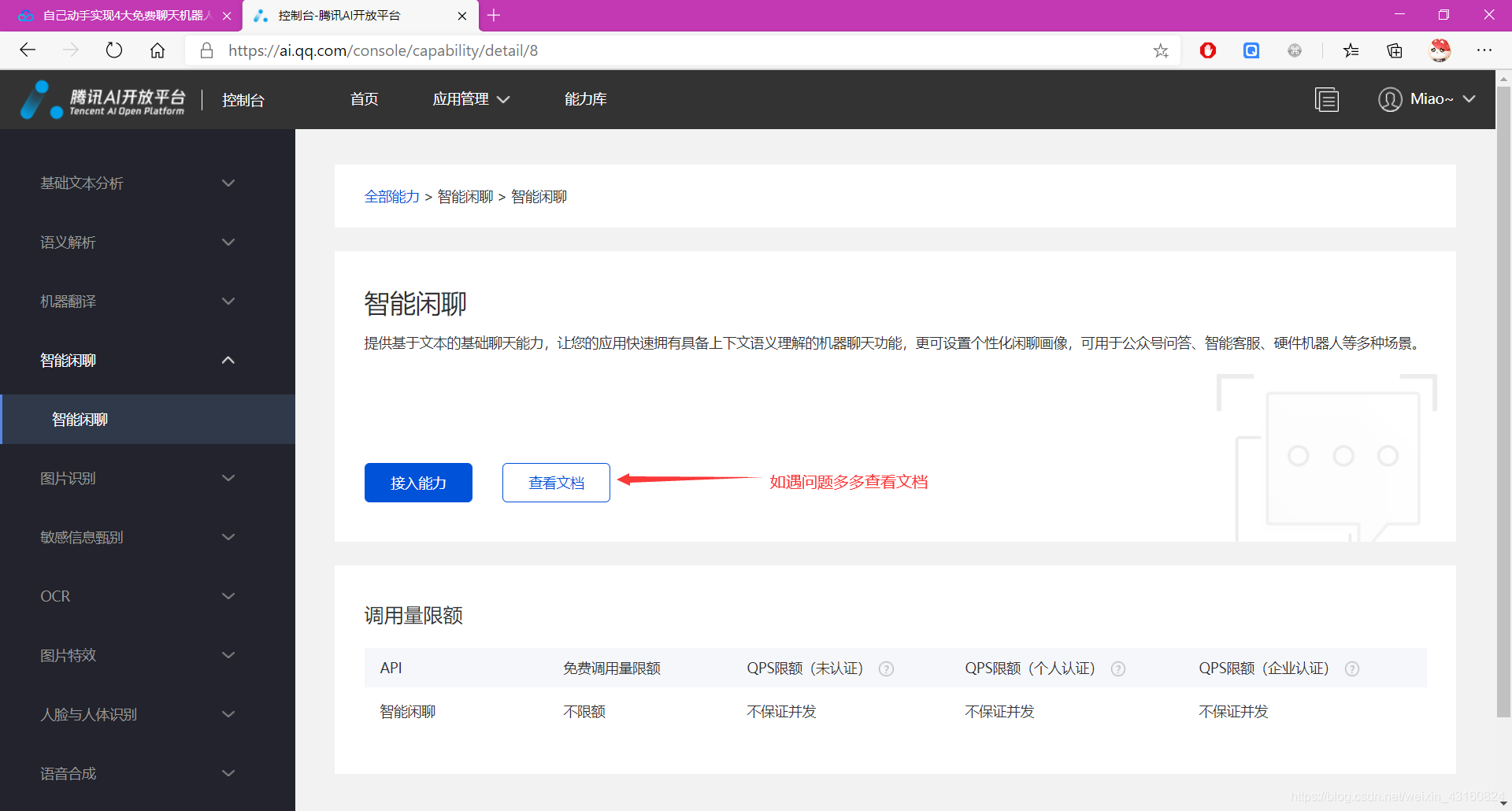Open the 全部能力 breadcrumb link

point(391,197)
